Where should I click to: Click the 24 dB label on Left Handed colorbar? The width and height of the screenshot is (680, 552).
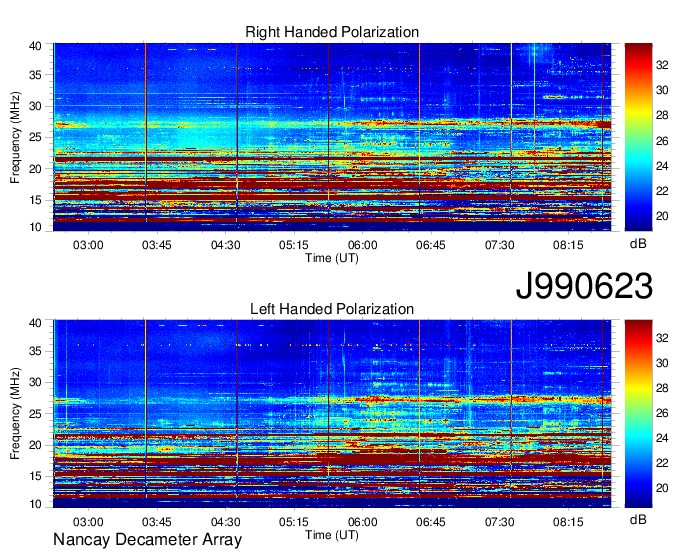[662, 438]
